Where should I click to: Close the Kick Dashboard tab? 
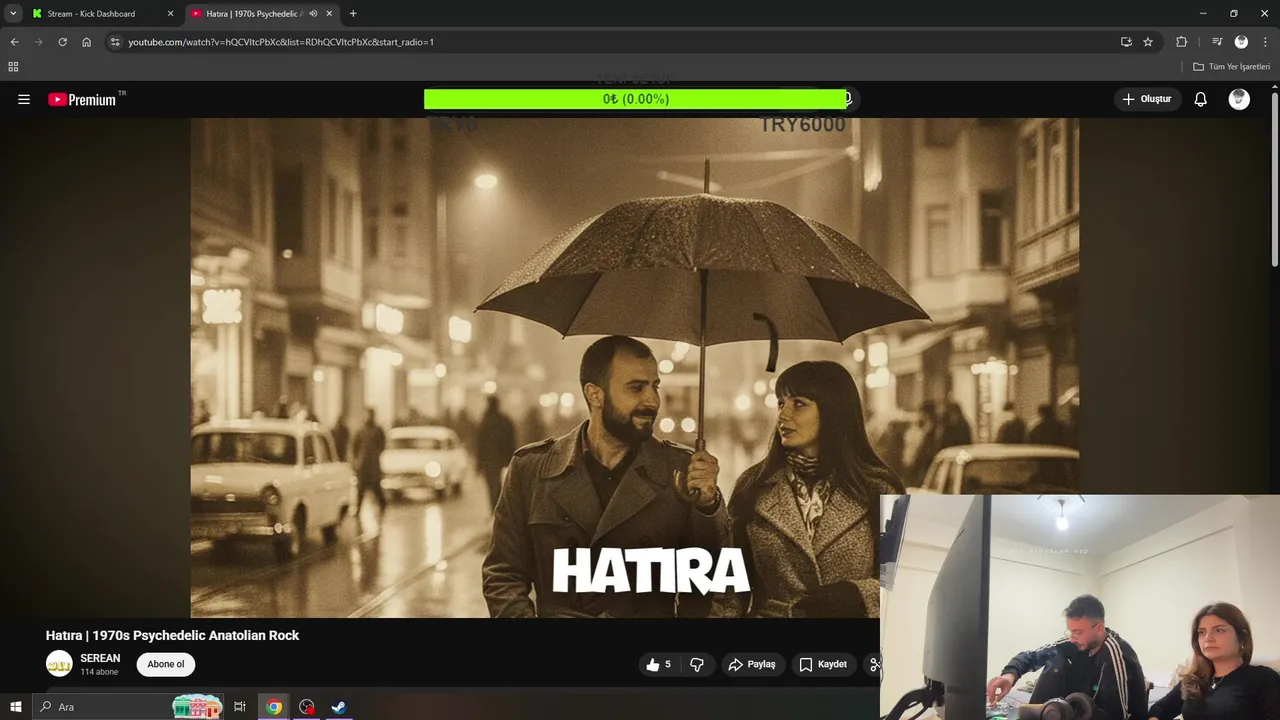coord(170,14)
